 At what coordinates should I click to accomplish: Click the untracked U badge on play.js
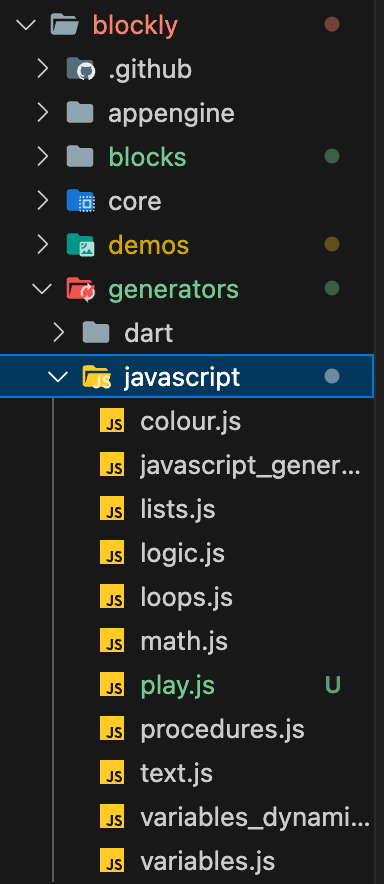click(x=333, y=686)
